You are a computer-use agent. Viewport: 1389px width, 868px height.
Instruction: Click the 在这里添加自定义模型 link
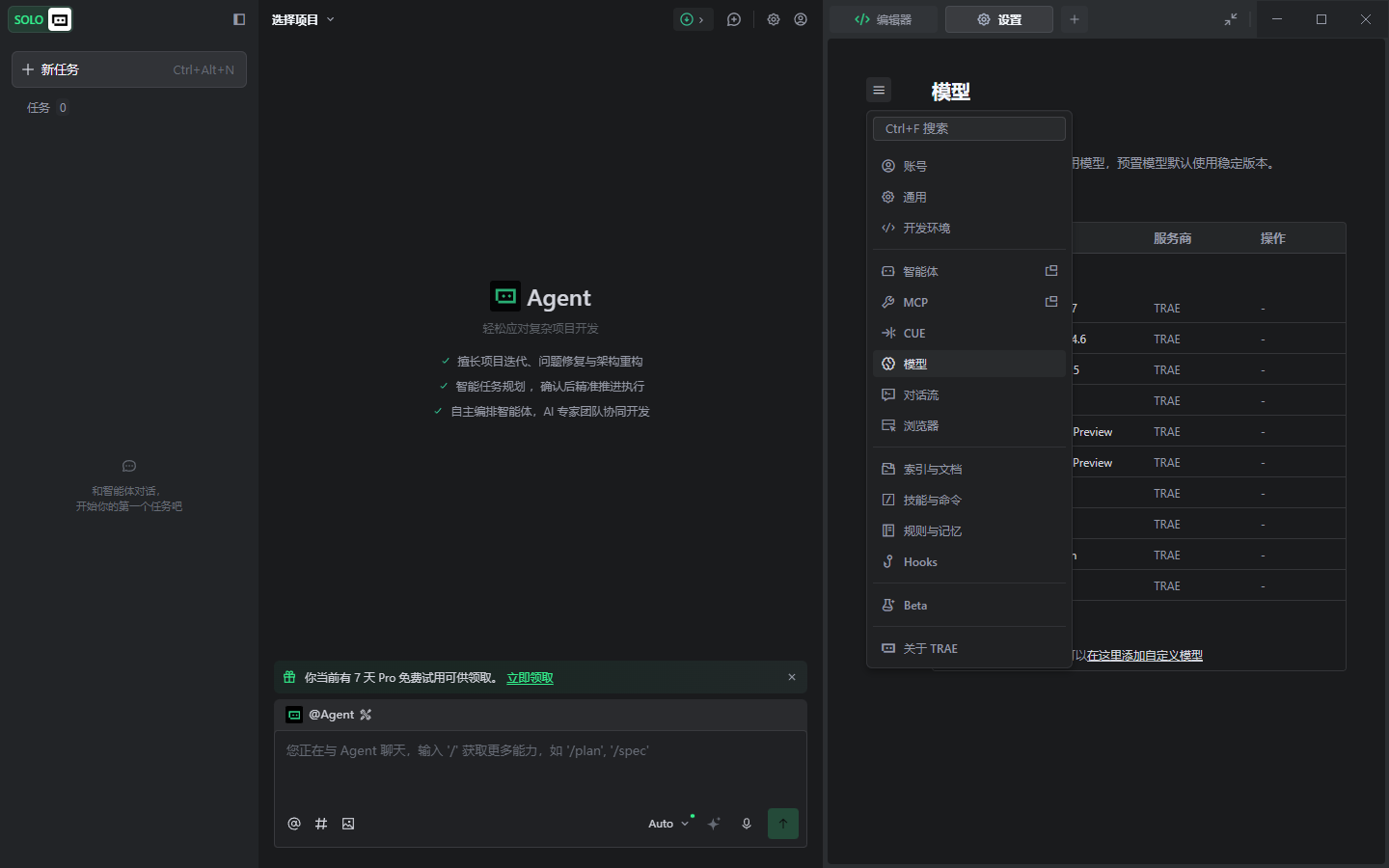pos(1145,656)
